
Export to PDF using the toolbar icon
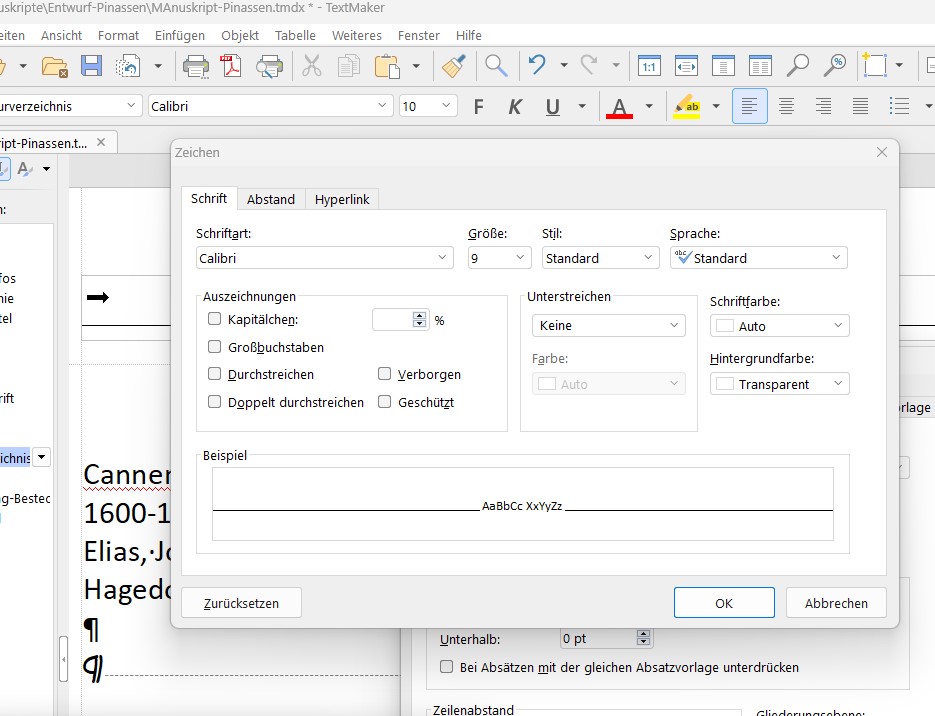click(x=232, y=66)
